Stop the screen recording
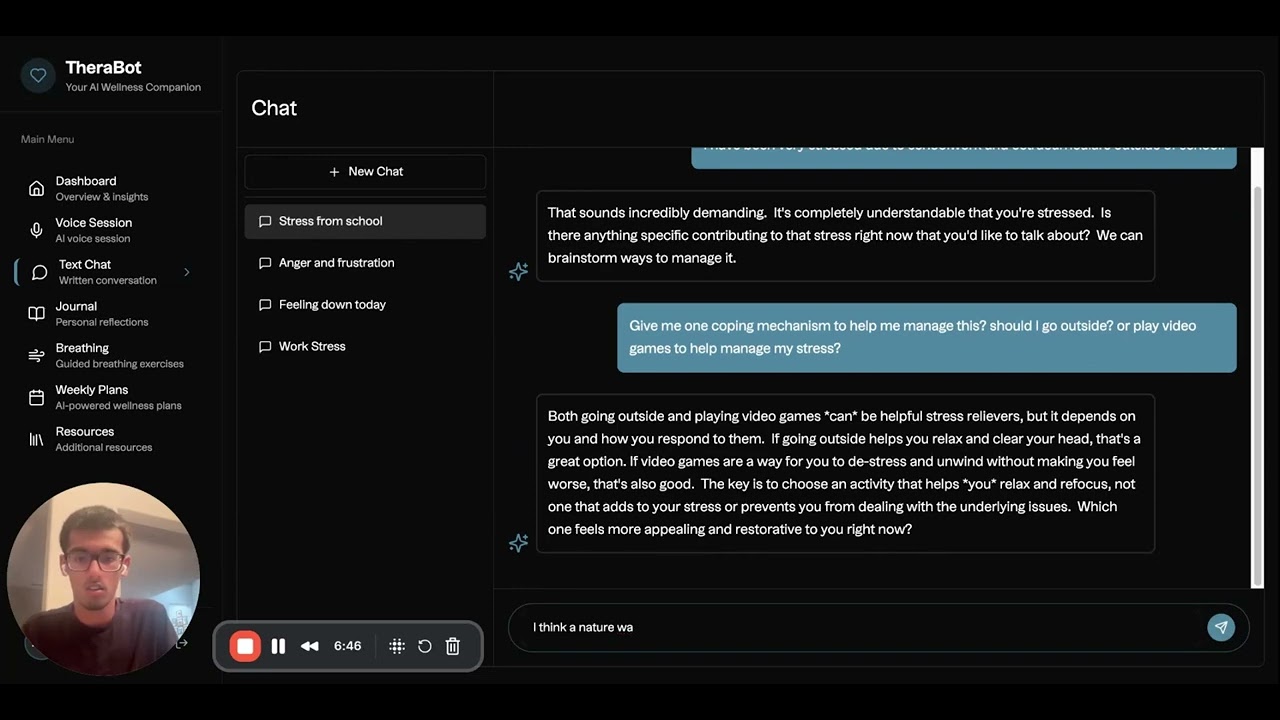Viewport: 1280px width, 720px height. click(245, 646)
